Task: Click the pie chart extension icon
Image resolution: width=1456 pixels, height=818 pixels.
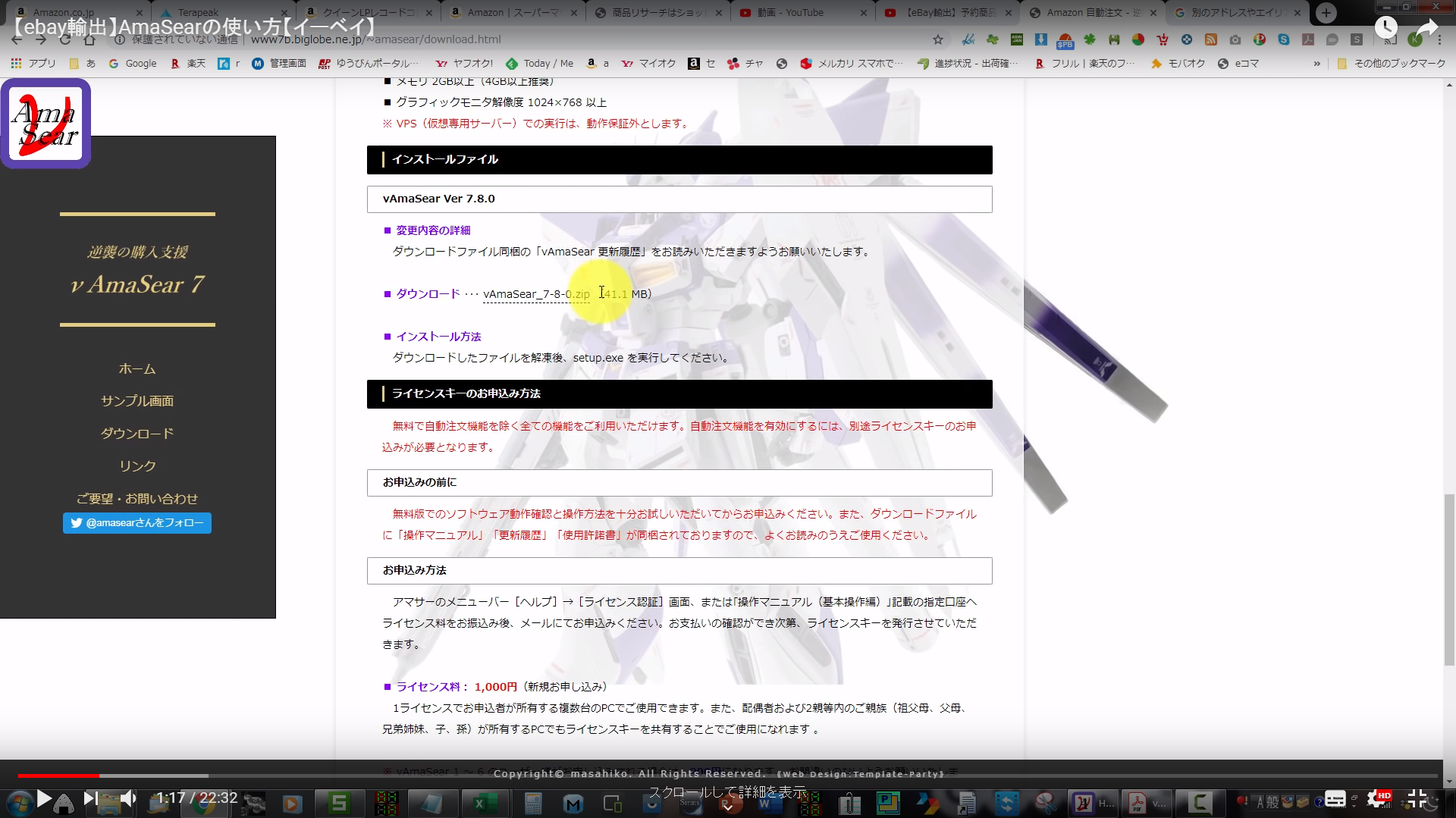Action: pos(1138,39)
